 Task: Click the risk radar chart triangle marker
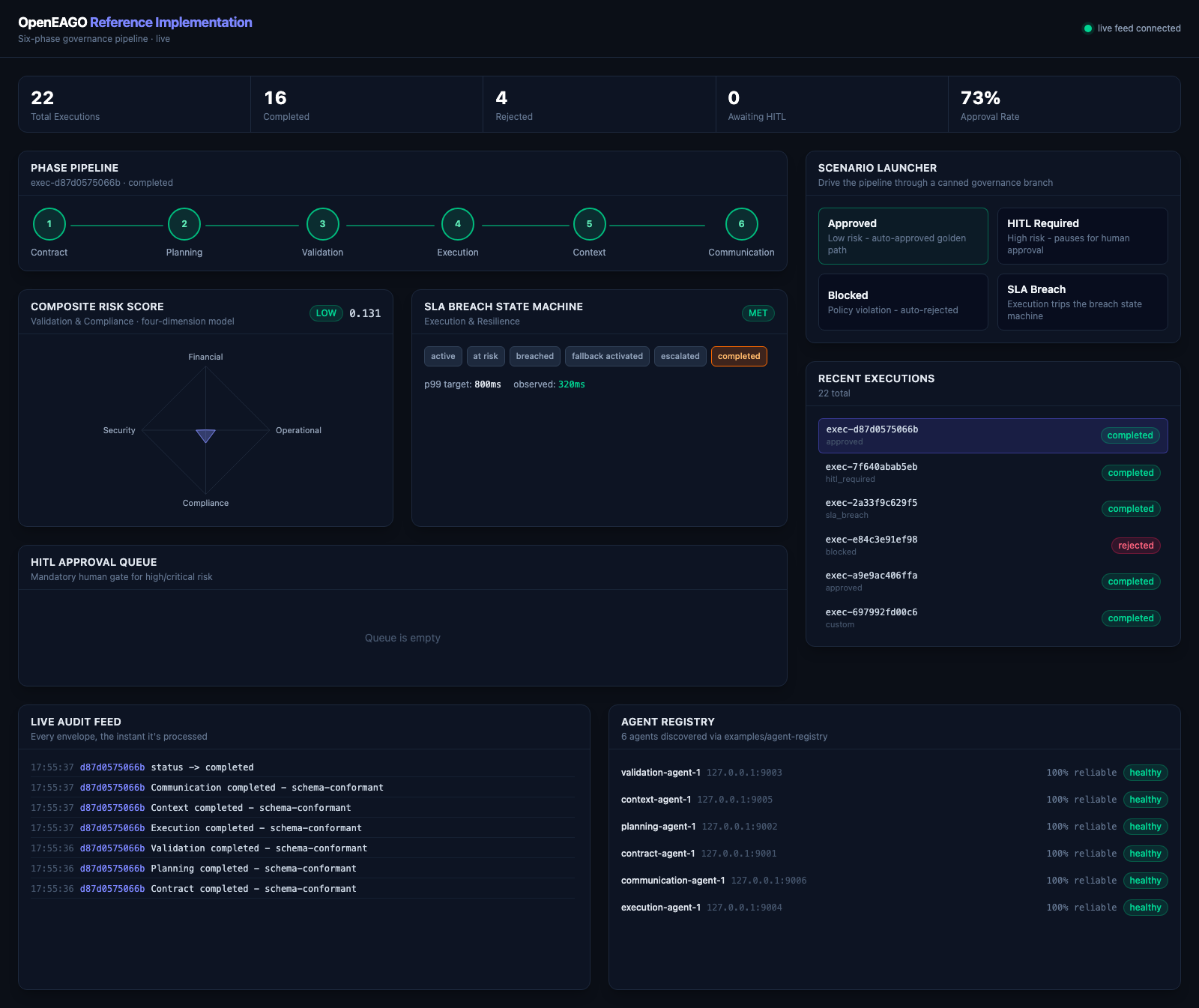click(205, 435)
